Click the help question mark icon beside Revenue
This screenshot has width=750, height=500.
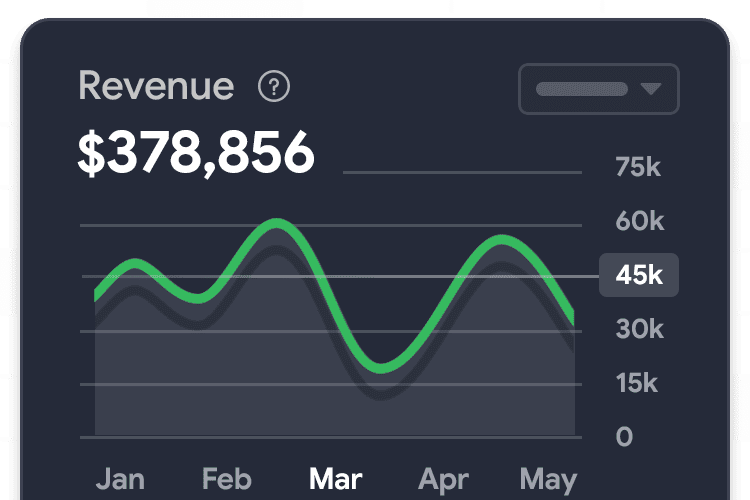point(274,87)
